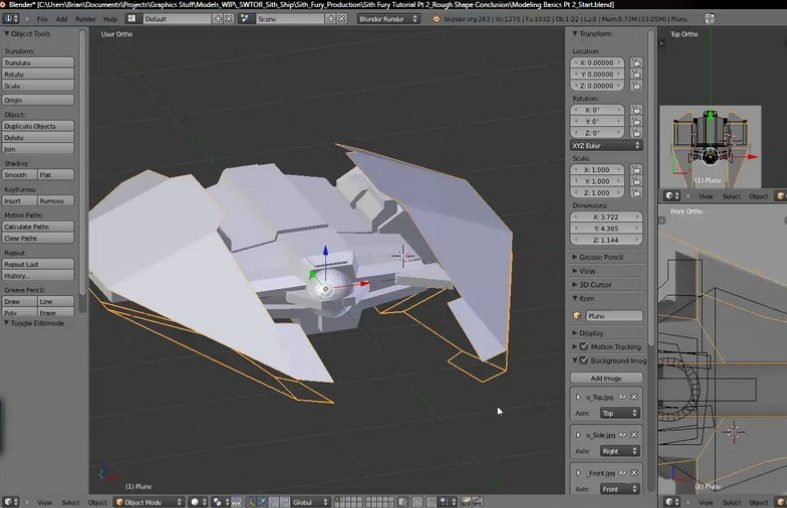Open the Object Mode dropdown
The image size is (787, 508).
[x=149, y=501]
